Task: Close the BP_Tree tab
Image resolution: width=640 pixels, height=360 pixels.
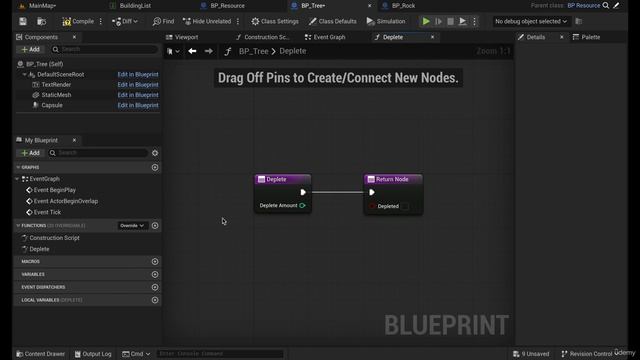Action: (370, 6)
